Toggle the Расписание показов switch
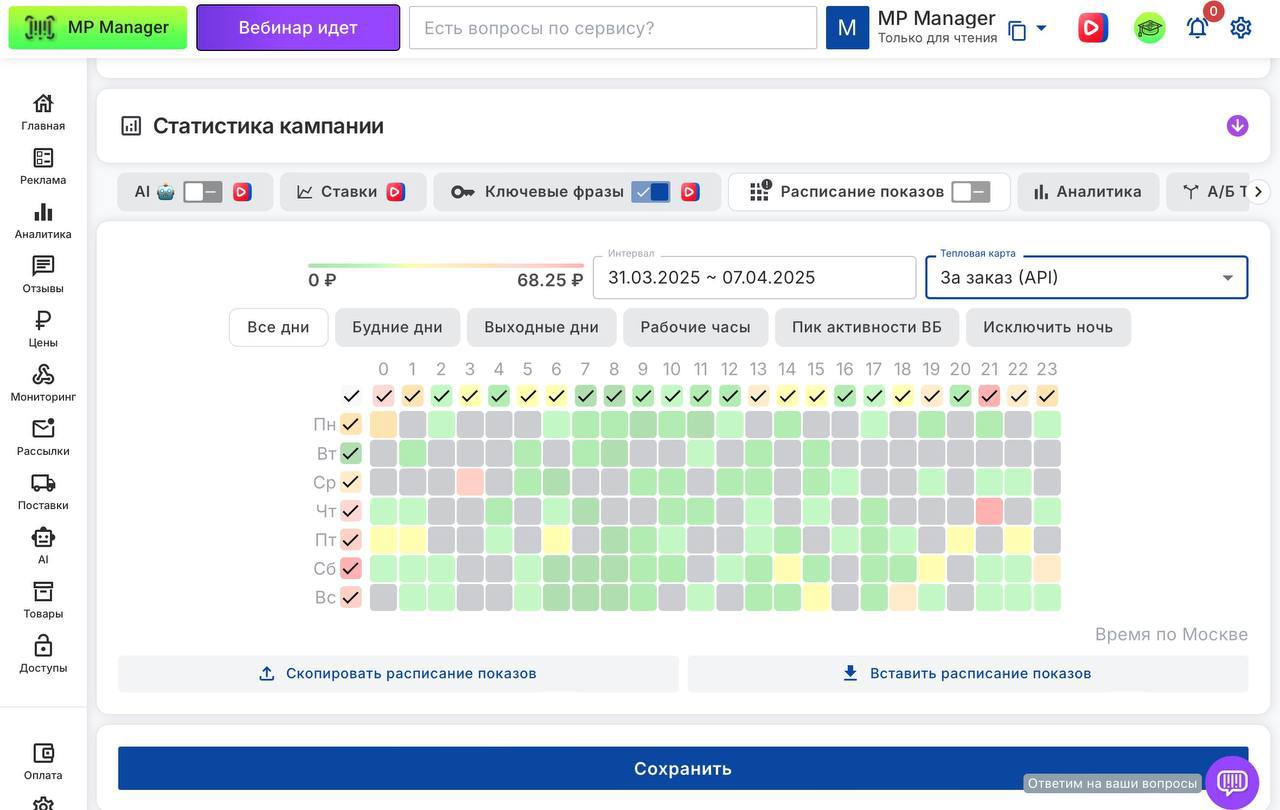 (969, 192)
